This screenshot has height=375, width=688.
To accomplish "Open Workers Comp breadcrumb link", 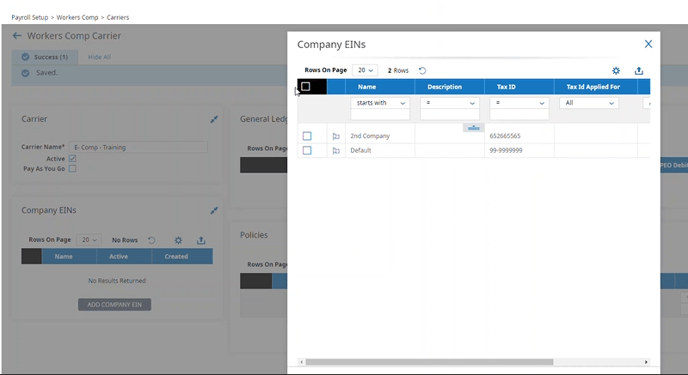I will click(x=77, y=18).
